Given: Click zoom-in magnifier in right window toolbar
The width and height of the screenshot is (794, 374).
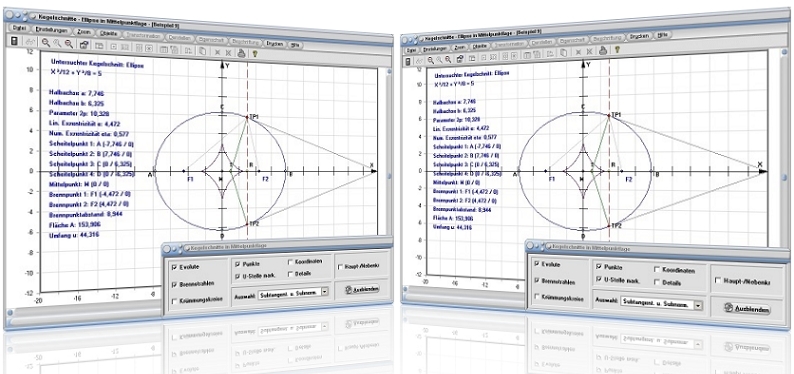Looking at the screenshot, I should pyautogui.click(x=430, y=60).
